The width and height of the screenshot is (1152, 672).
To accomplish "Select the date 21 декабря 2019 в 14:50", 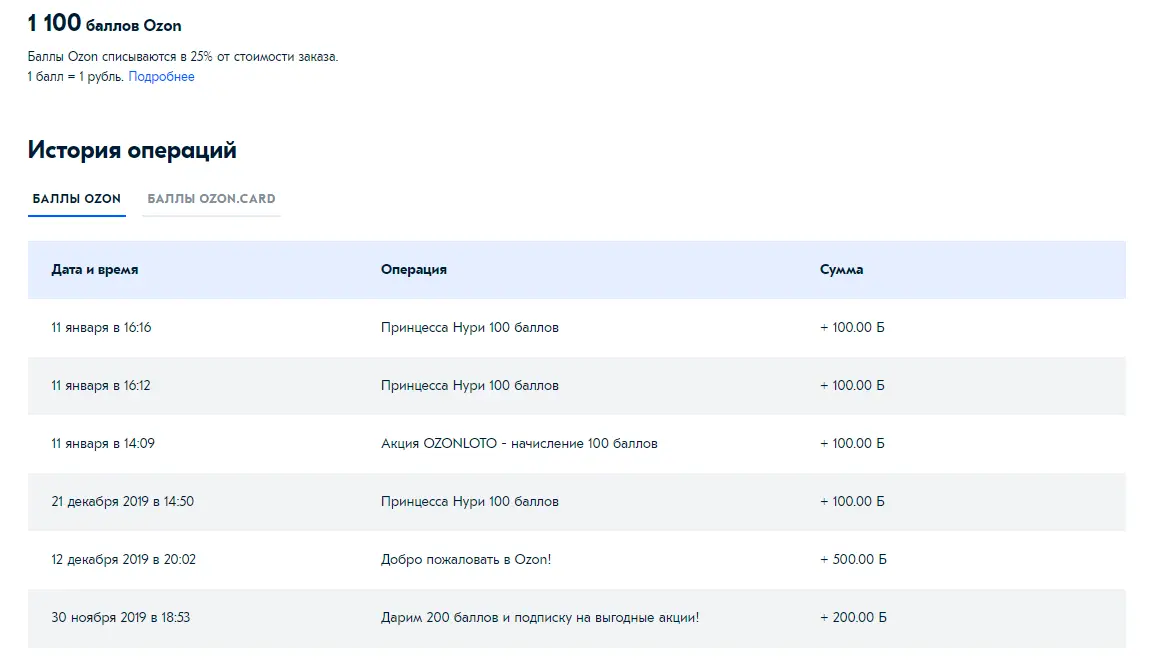I will click(x=123, y=502).
